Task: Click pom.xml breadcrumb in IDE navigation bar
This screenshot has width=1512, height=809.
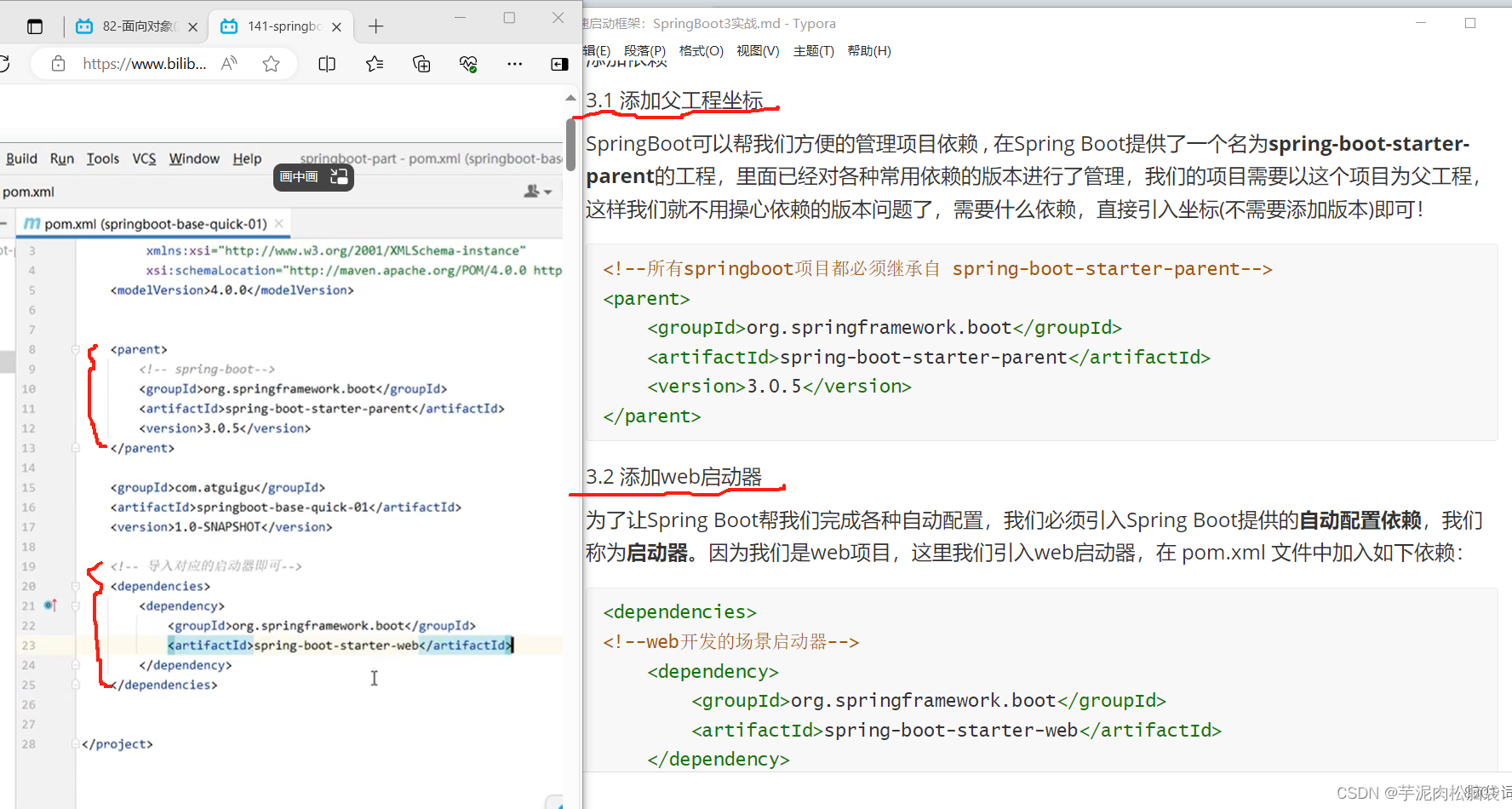Action: pyautogui.click(x=28, y=192)
